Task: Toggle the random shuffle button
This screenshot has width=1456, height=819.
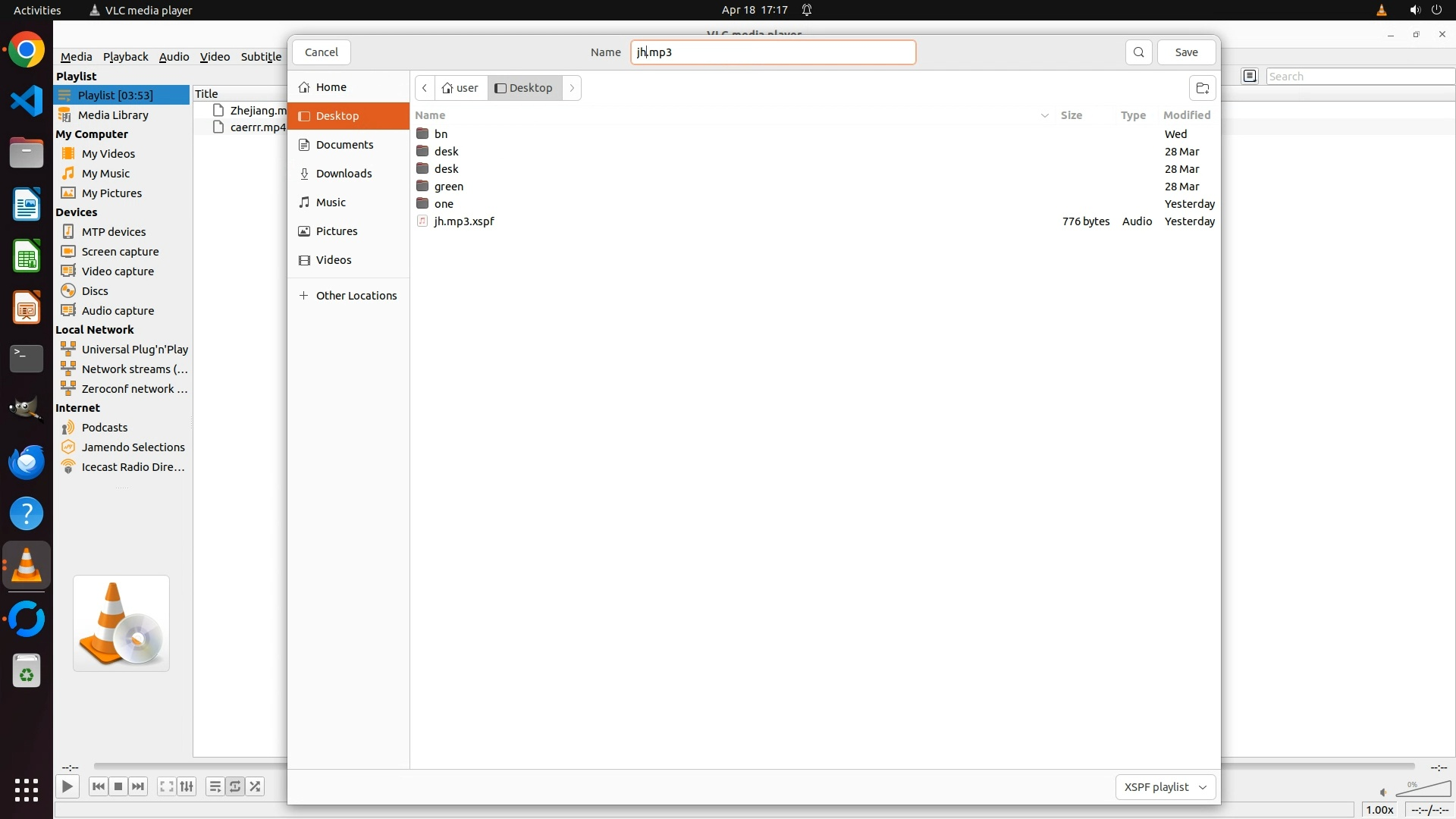Action: tap(256, 786)
